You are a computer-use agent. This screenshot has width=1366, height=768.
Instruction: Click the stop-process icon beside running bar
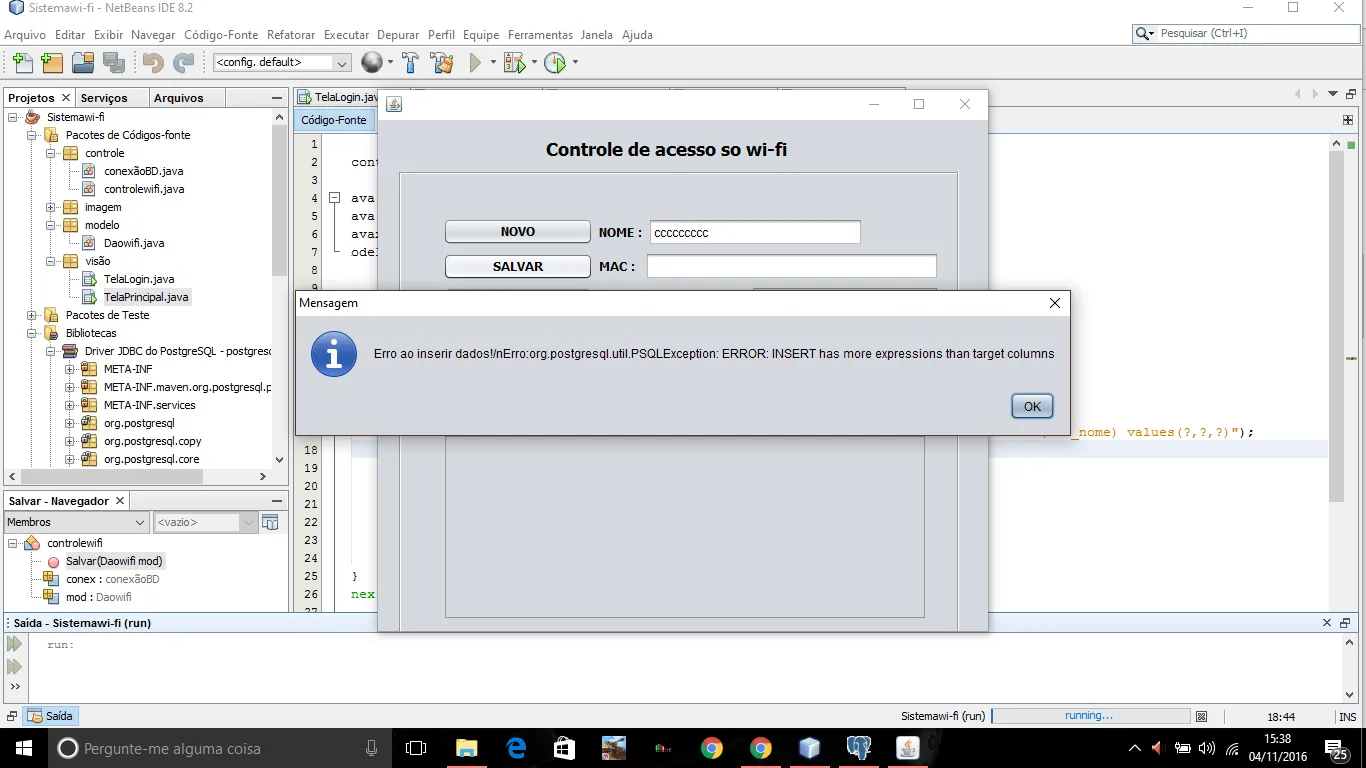click(x=1202, y=716)
